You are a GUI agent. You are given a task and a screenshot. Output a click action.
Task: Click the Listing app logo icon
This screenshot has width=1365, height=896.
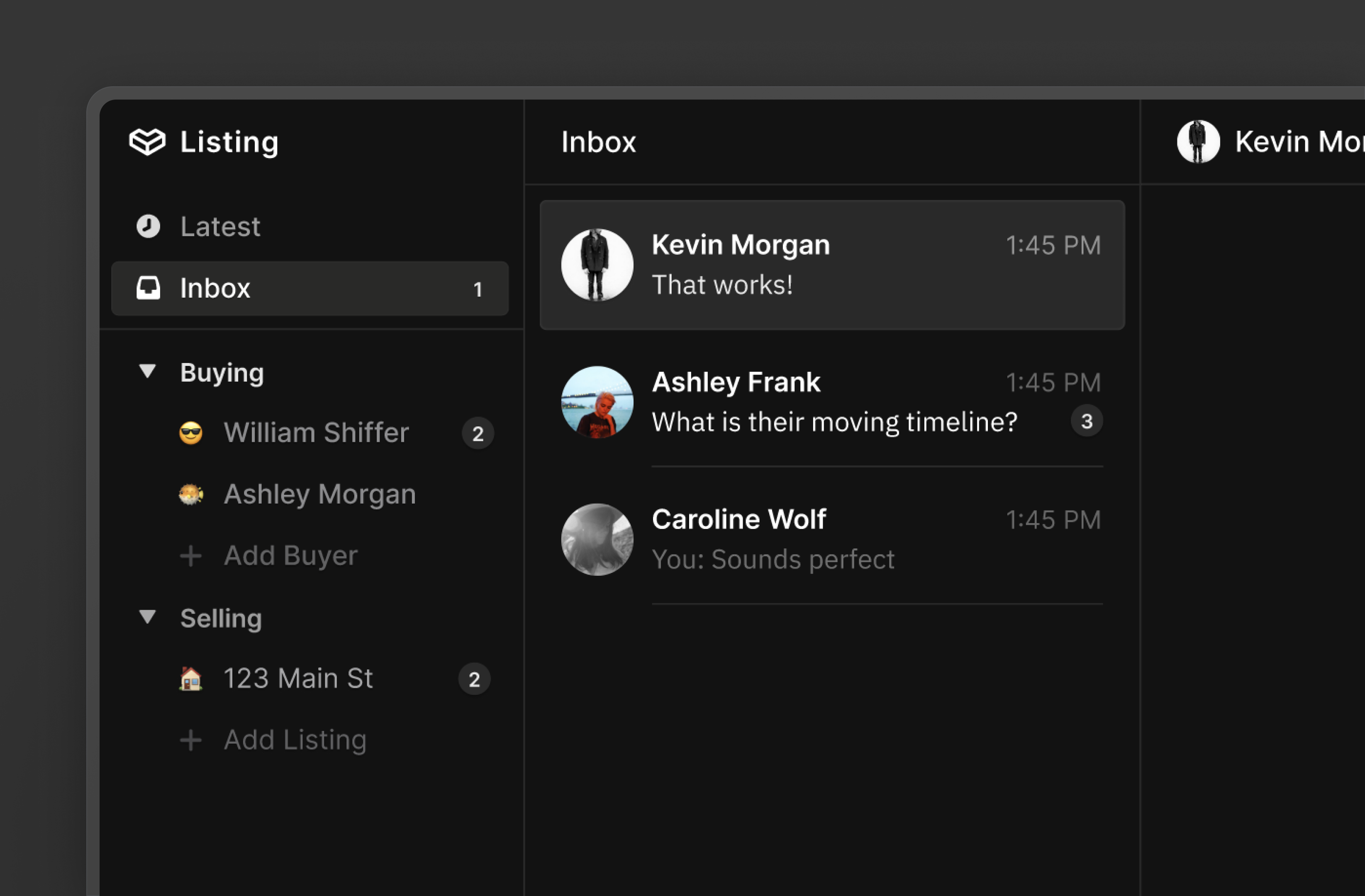pos(147,141)
